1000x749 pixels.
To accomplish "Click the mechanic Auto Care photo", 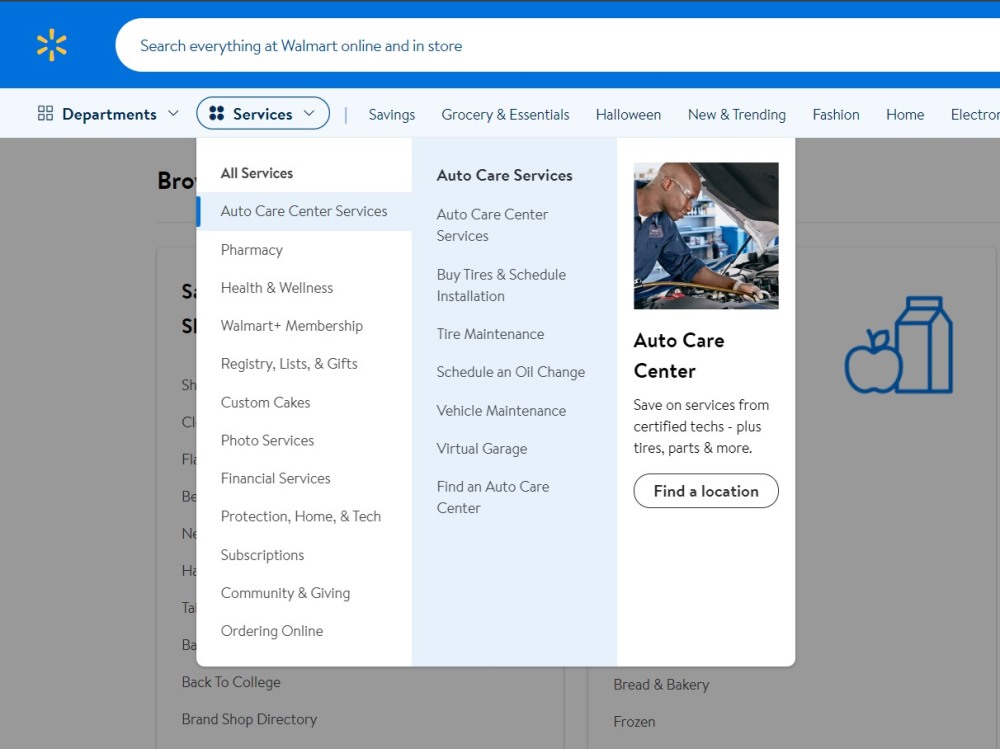I will [706, 235].
